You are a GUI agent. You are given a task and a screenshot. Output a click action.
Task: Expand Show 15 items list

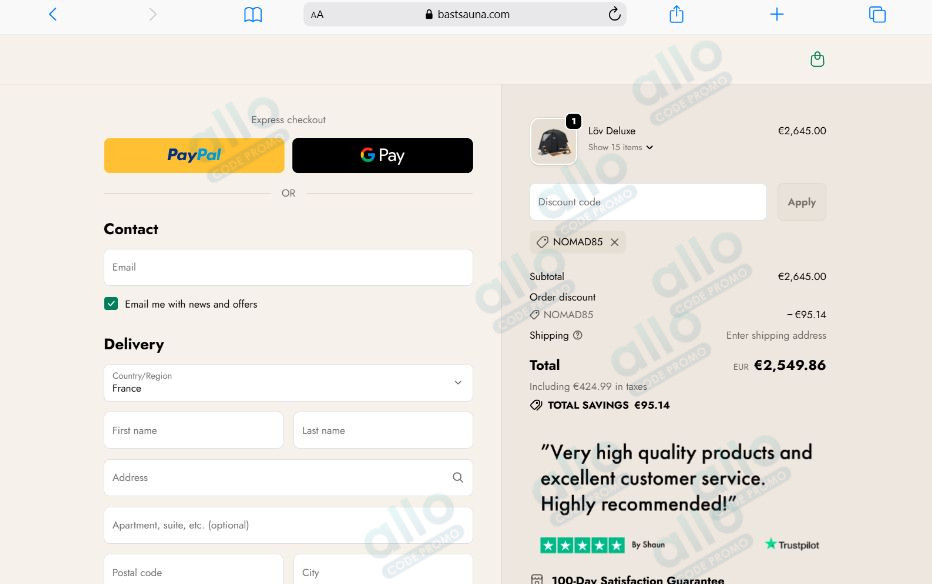point(620,147)
